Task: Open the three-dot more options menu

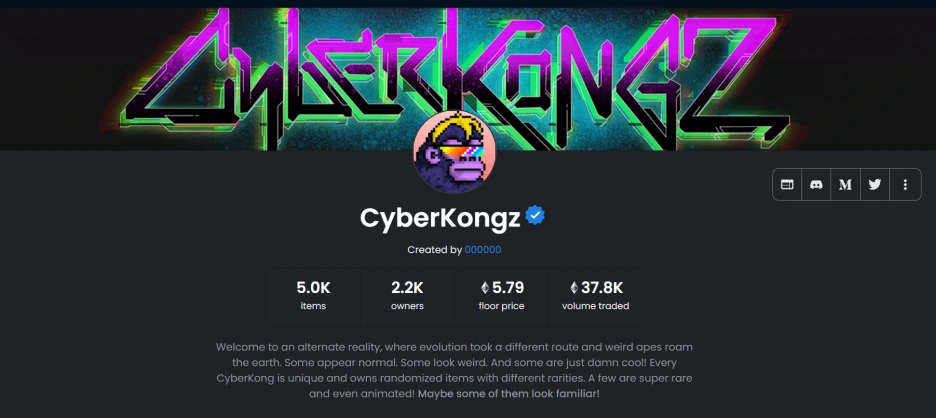Action: [905, 185]
